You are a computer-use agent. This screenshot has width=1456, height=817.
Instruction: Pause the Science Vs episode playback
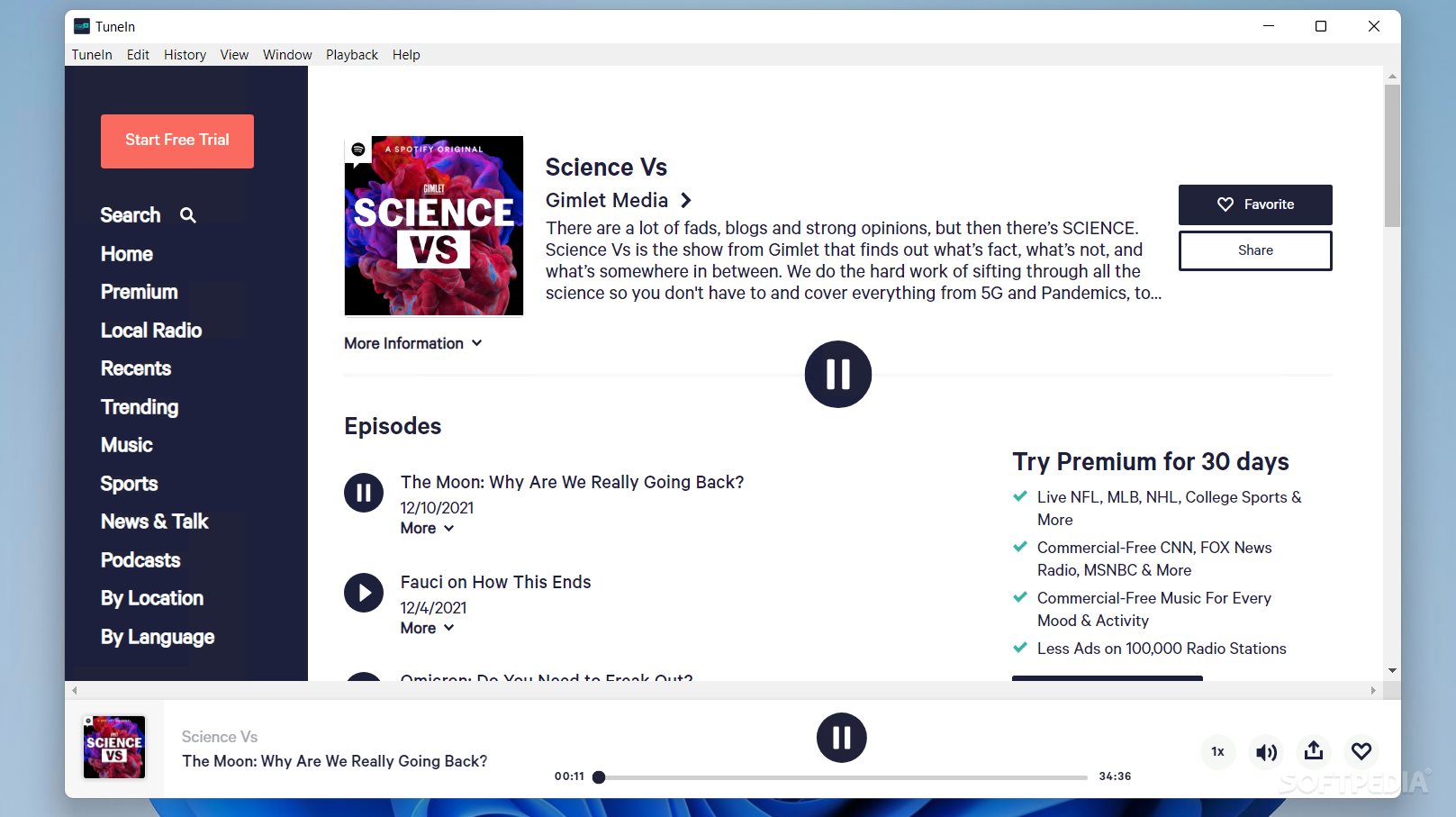(837, 374)
